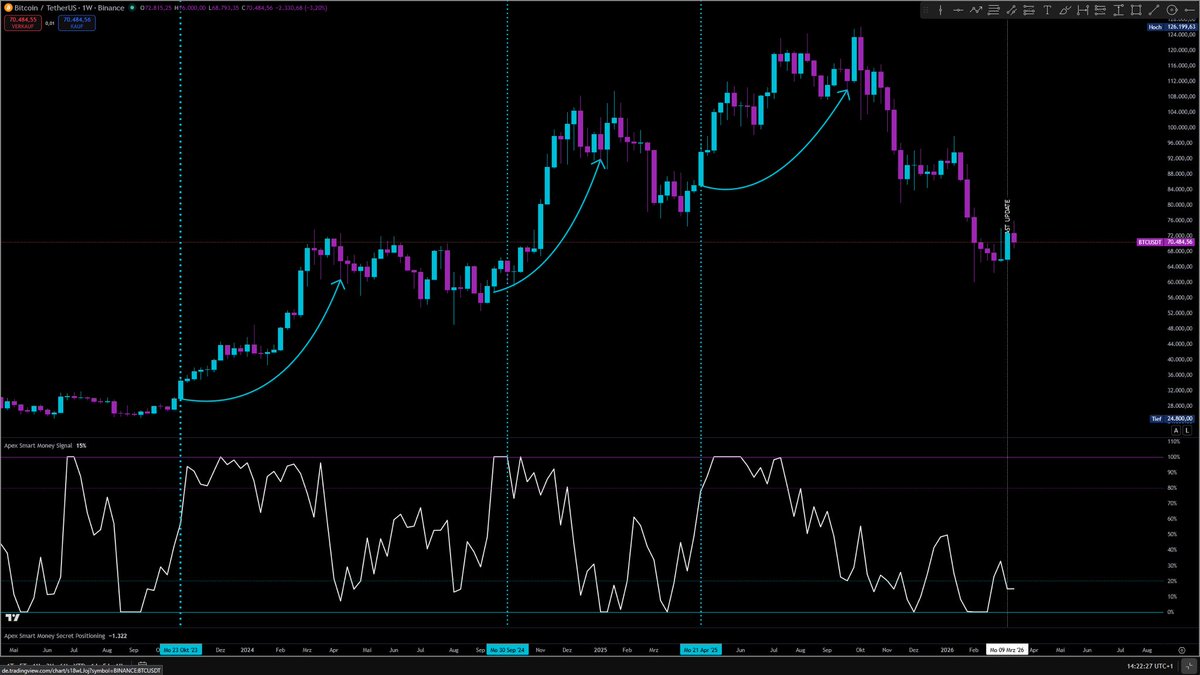Click the Bitcoin coin icon beside the symbol
Viewport: 1200px width, 675px height.
point(7,6)
